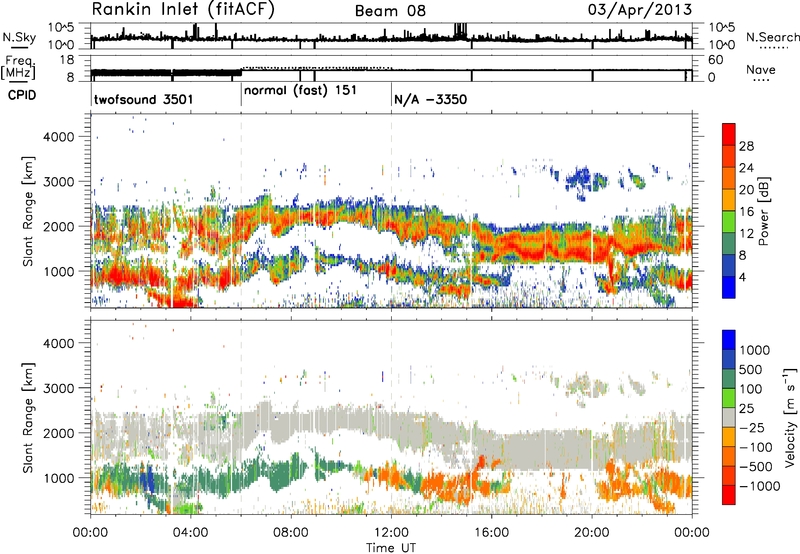Click the '18' frequency axis tick

[x=67, y=60]
